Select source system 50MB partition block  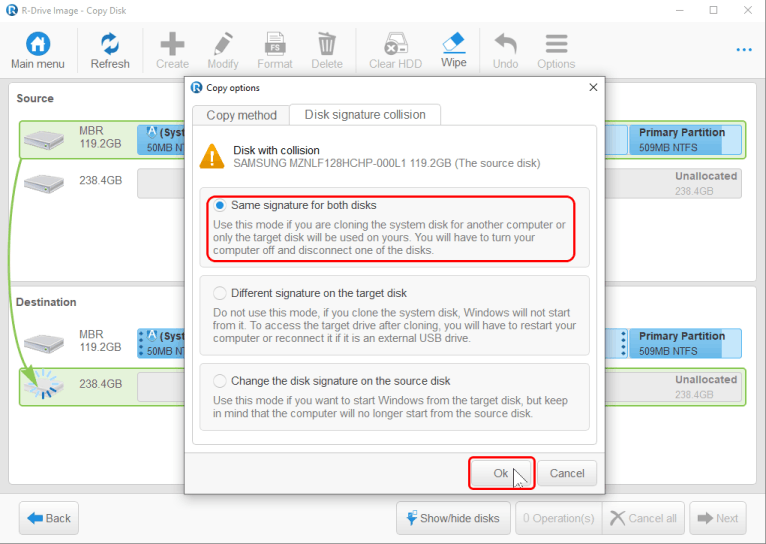[161, 140]
